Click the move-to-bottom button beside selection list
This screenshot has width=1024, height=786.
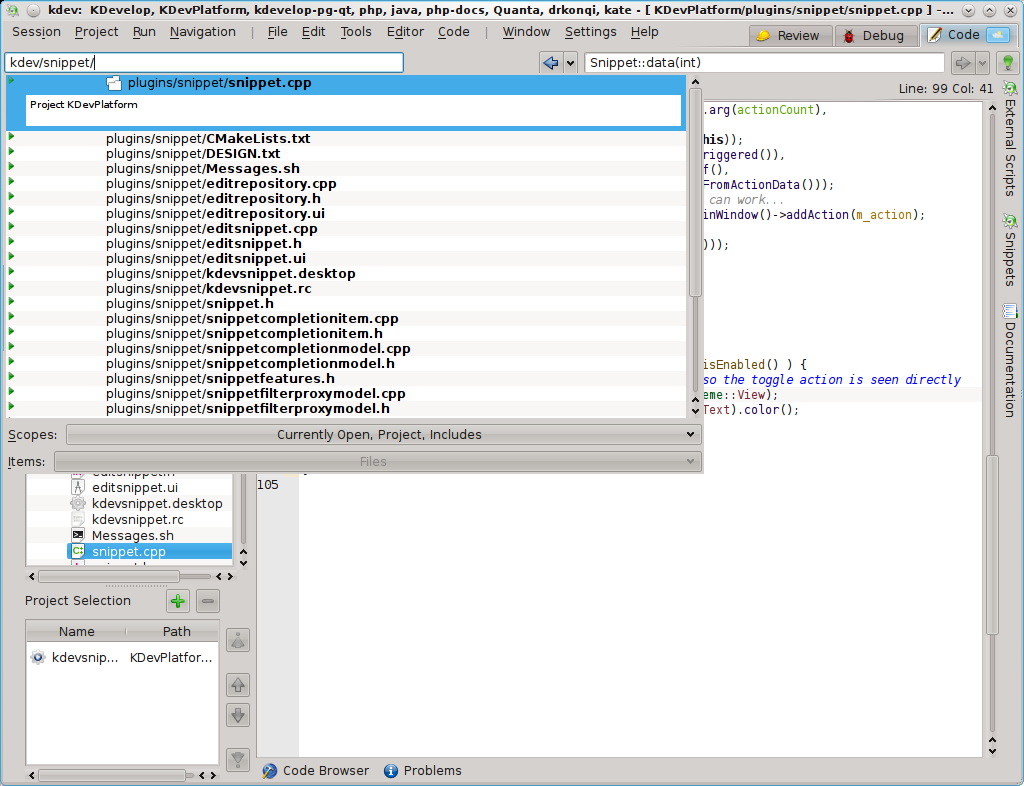click(x=238, y=760)
